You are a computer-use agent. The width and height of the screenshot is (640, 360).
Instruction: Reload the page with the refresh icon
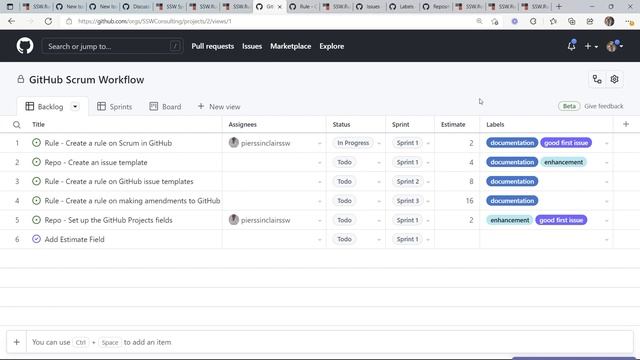[x=48, y=21]
